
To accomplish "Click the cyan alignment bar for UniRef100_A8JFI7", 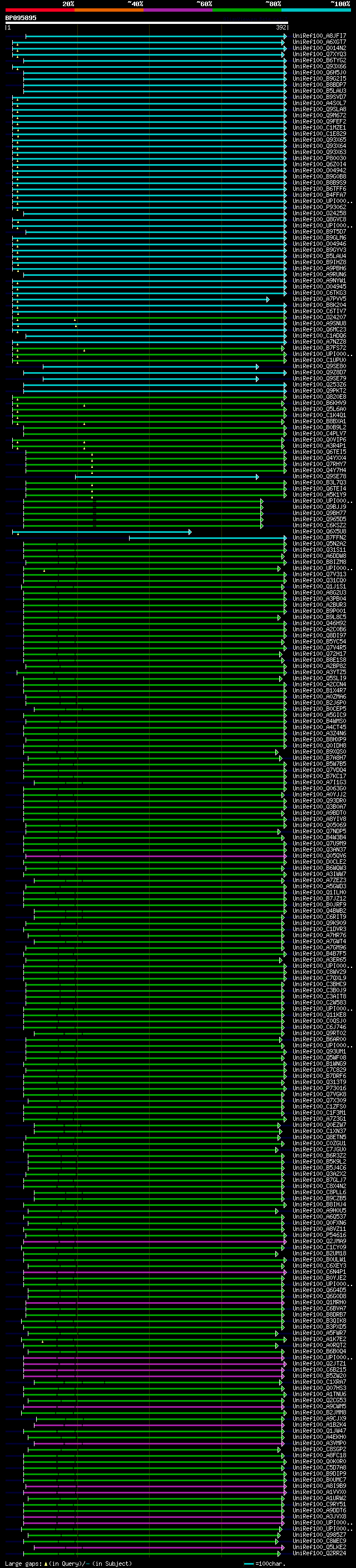I will click(x=156, y=37).
